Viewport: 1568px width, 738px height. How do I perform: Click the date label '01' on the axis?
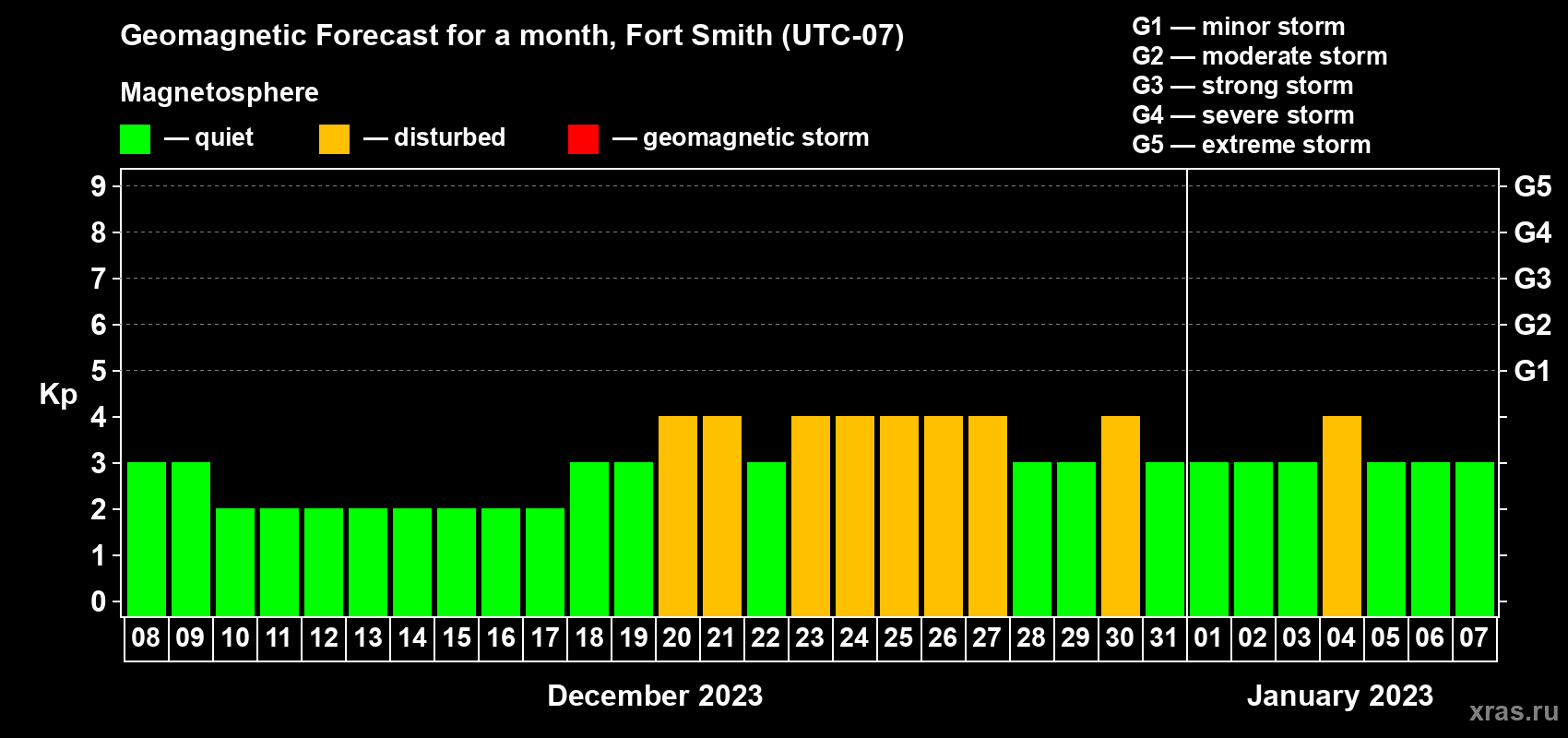[x=1208, y=637]
